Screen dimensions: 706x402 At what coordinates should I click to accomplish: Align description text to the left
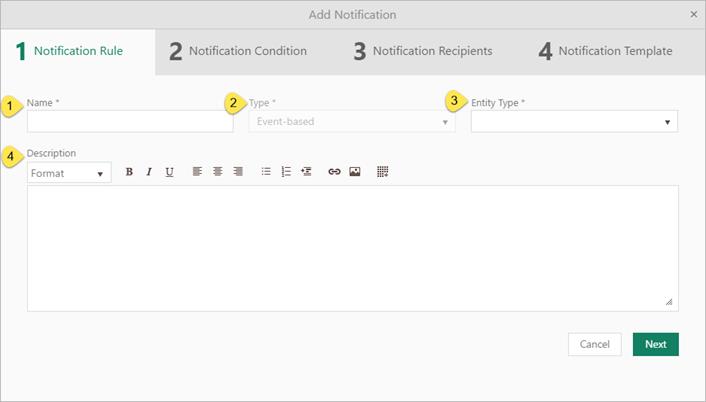[x=197, y=172]
